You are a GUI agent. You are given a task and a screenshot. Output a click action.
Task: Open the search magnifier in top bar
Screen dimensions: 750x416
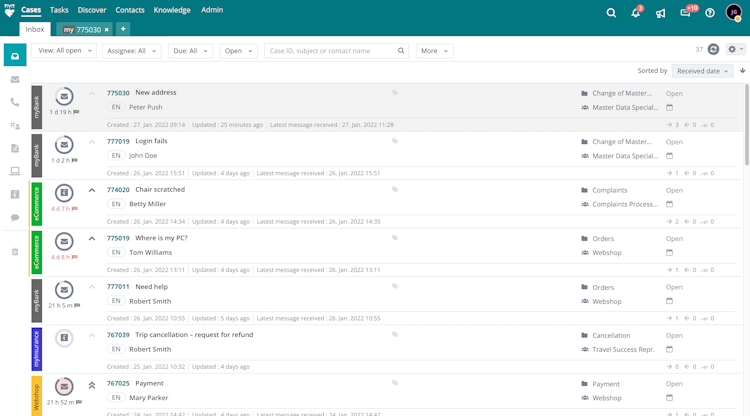click(611, 13)
